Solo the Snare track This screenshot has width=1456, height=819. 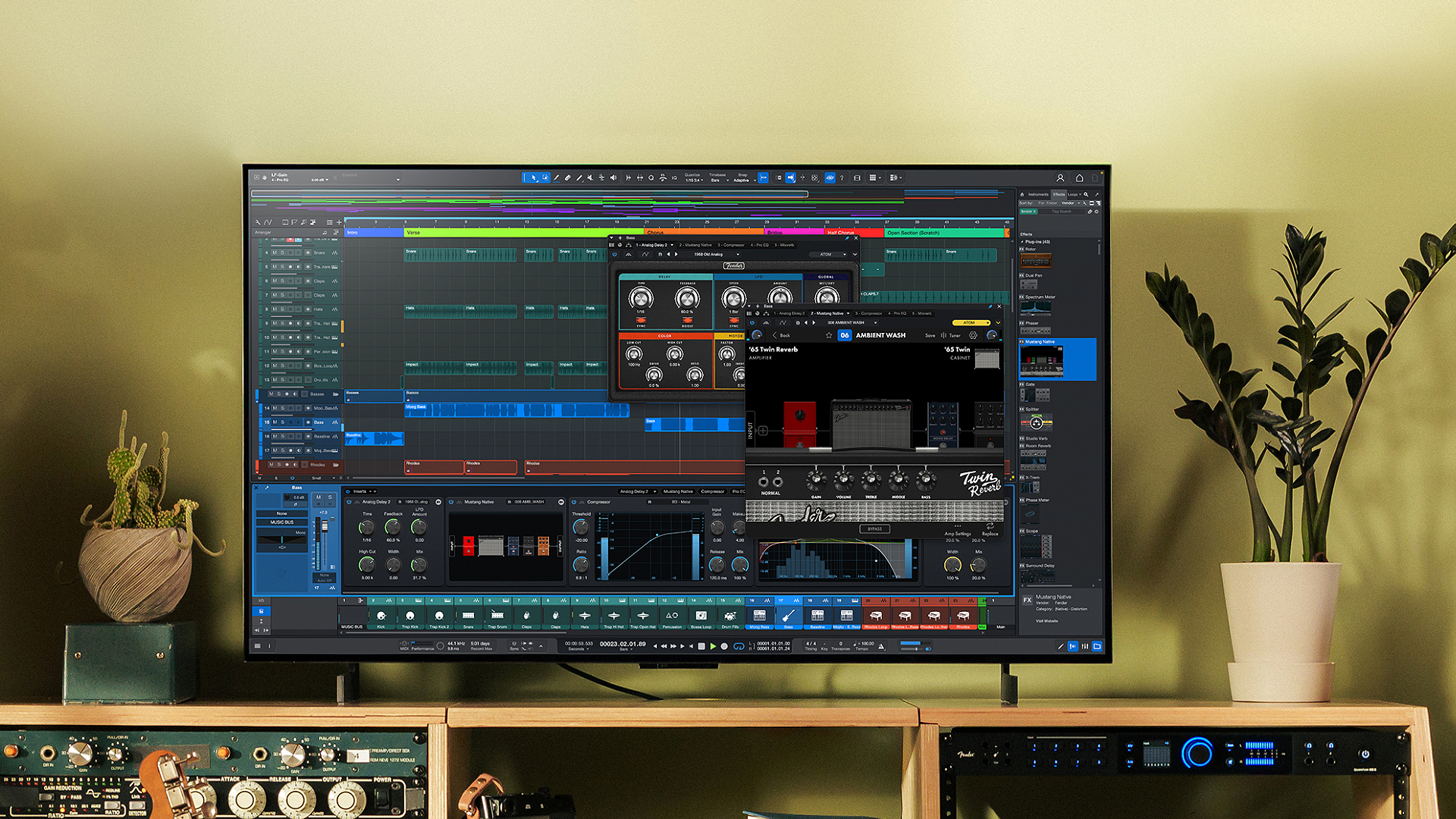point(283,252)
